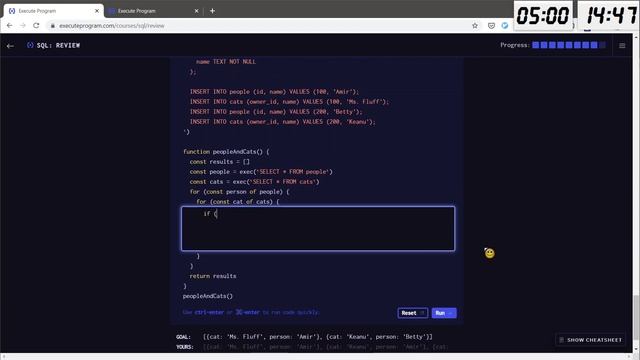The height and width of the screenshot is (360, 640).
Task: Click the lesson back arrow beside SQL: REVIEW
Action: coord(10,46)
